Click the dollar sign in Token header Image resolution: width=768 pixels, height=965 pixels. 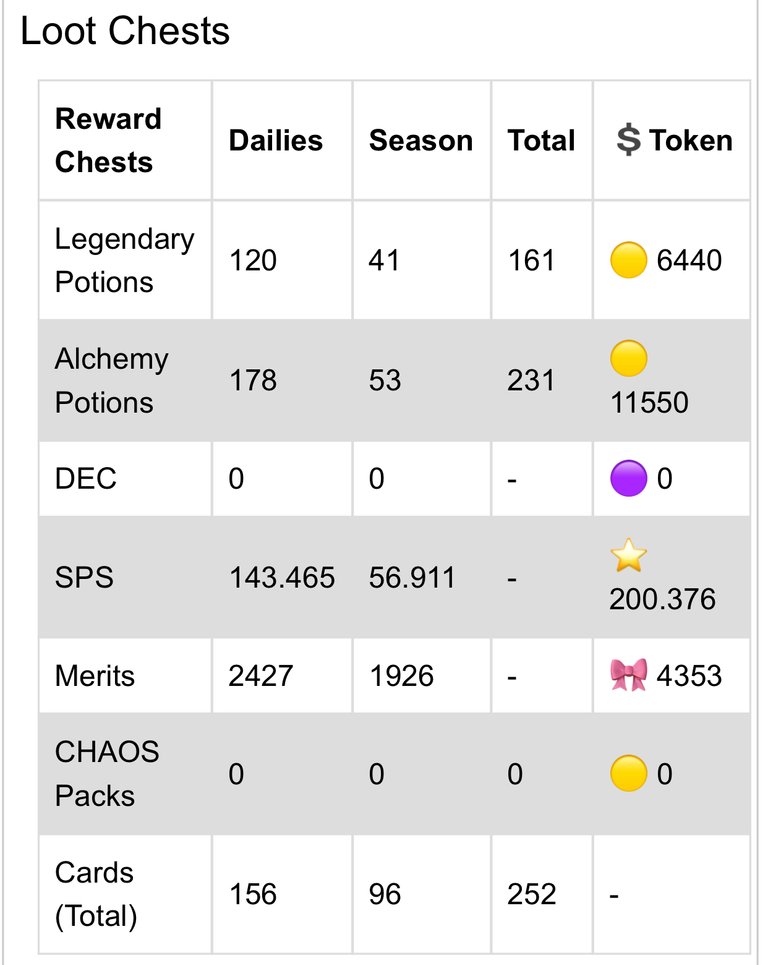[x=628, y=140]
